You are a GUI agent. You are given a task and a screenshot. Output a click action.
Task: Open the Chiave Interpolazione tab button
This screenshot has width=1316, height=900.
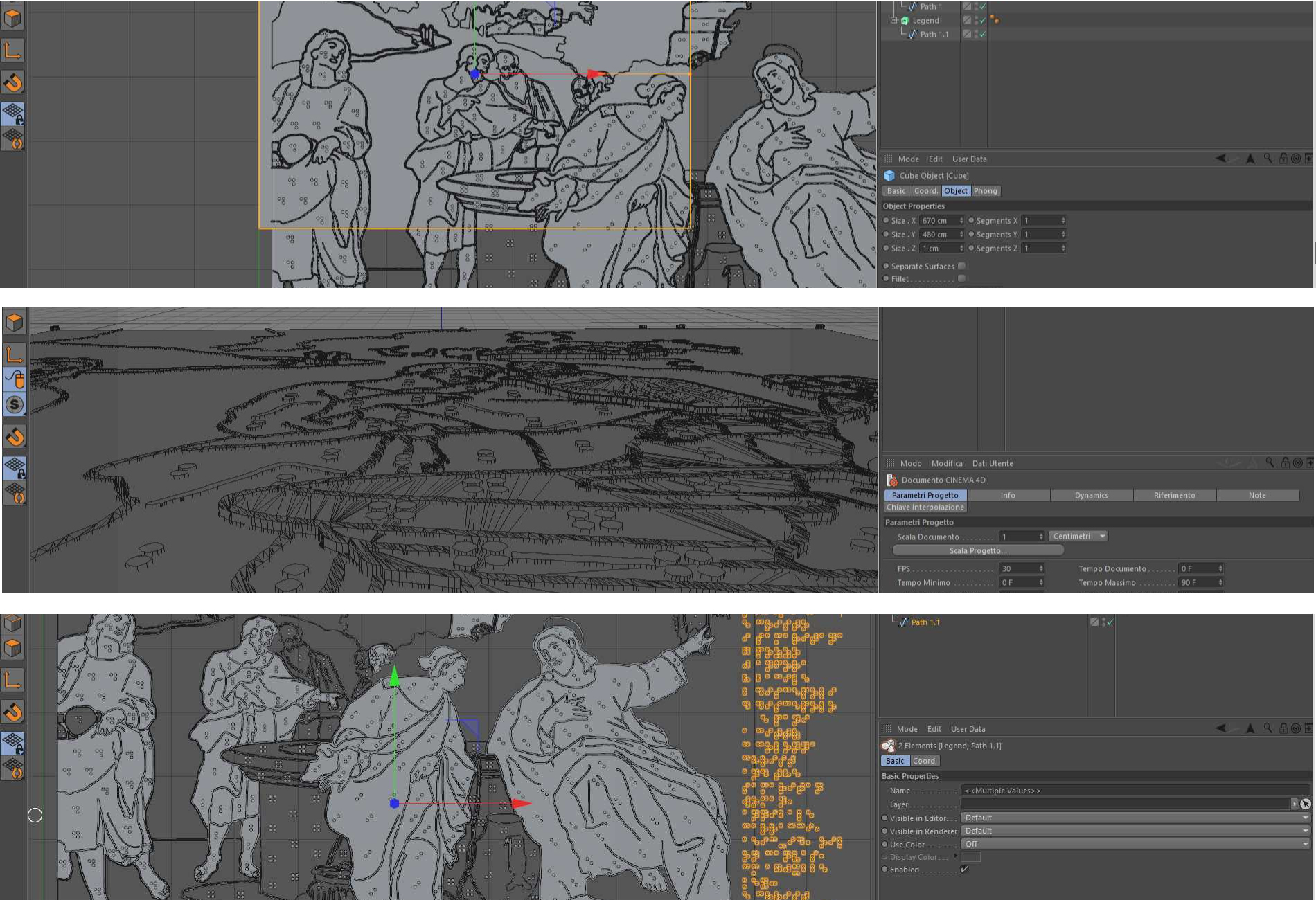[925, 507]
